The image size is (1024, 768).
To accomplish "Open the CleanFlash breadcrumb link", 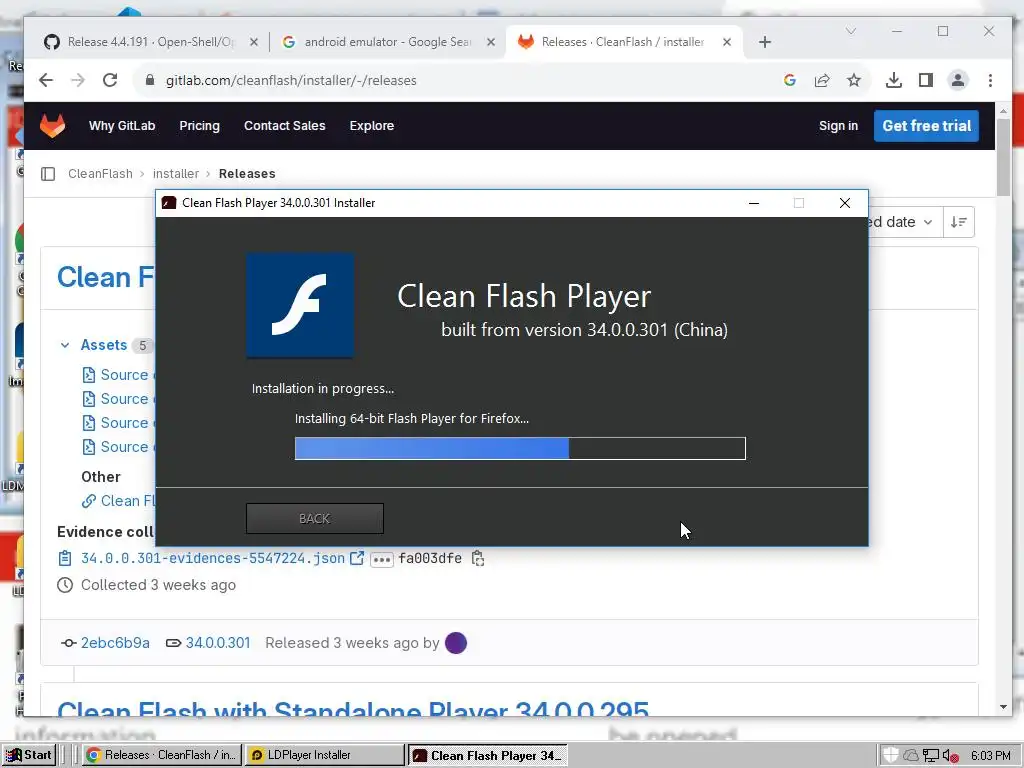I will click(x=100, y=174).
